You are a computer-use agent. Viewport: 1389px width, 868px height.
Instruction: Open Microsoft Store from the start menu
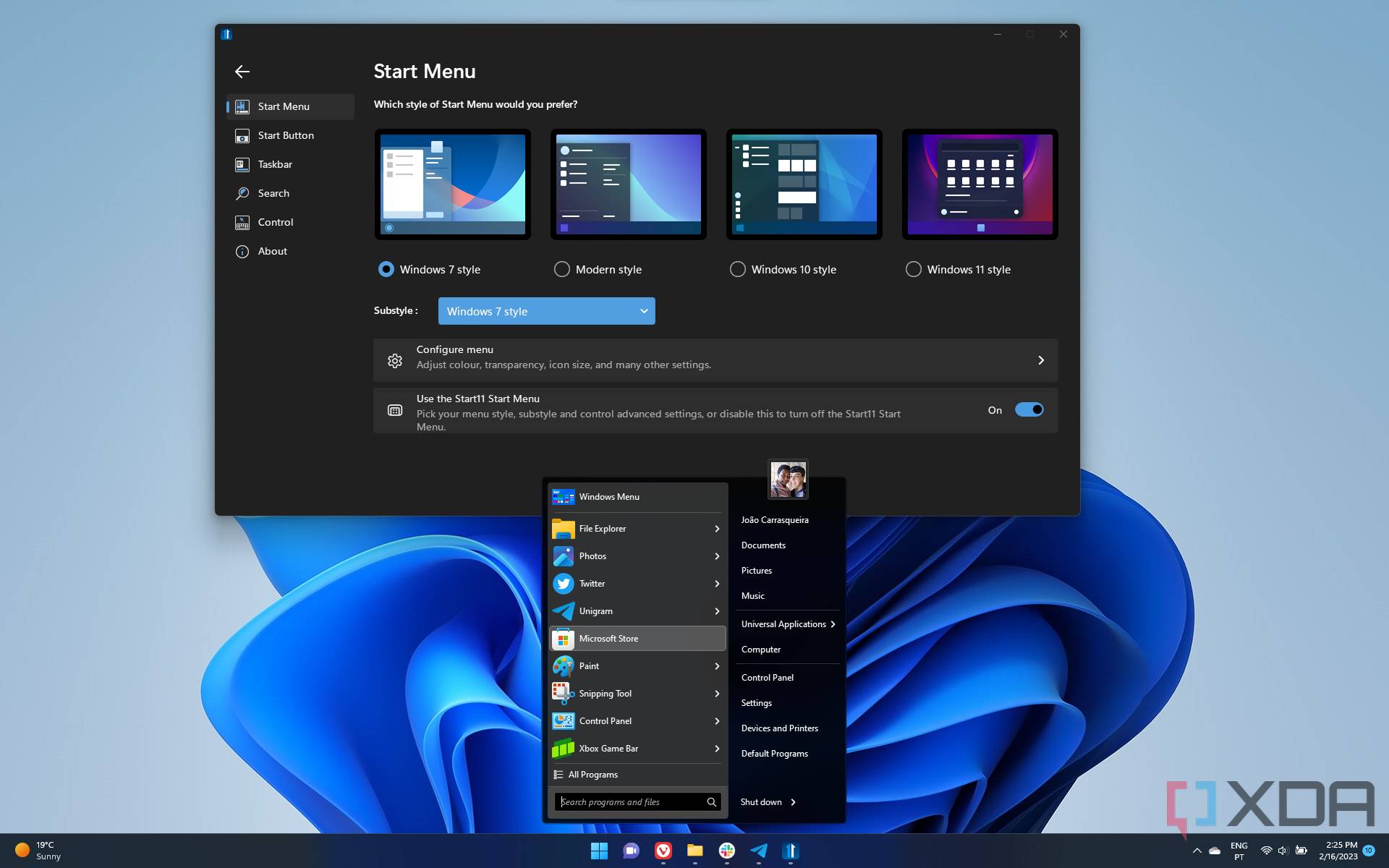click(637, 639)
